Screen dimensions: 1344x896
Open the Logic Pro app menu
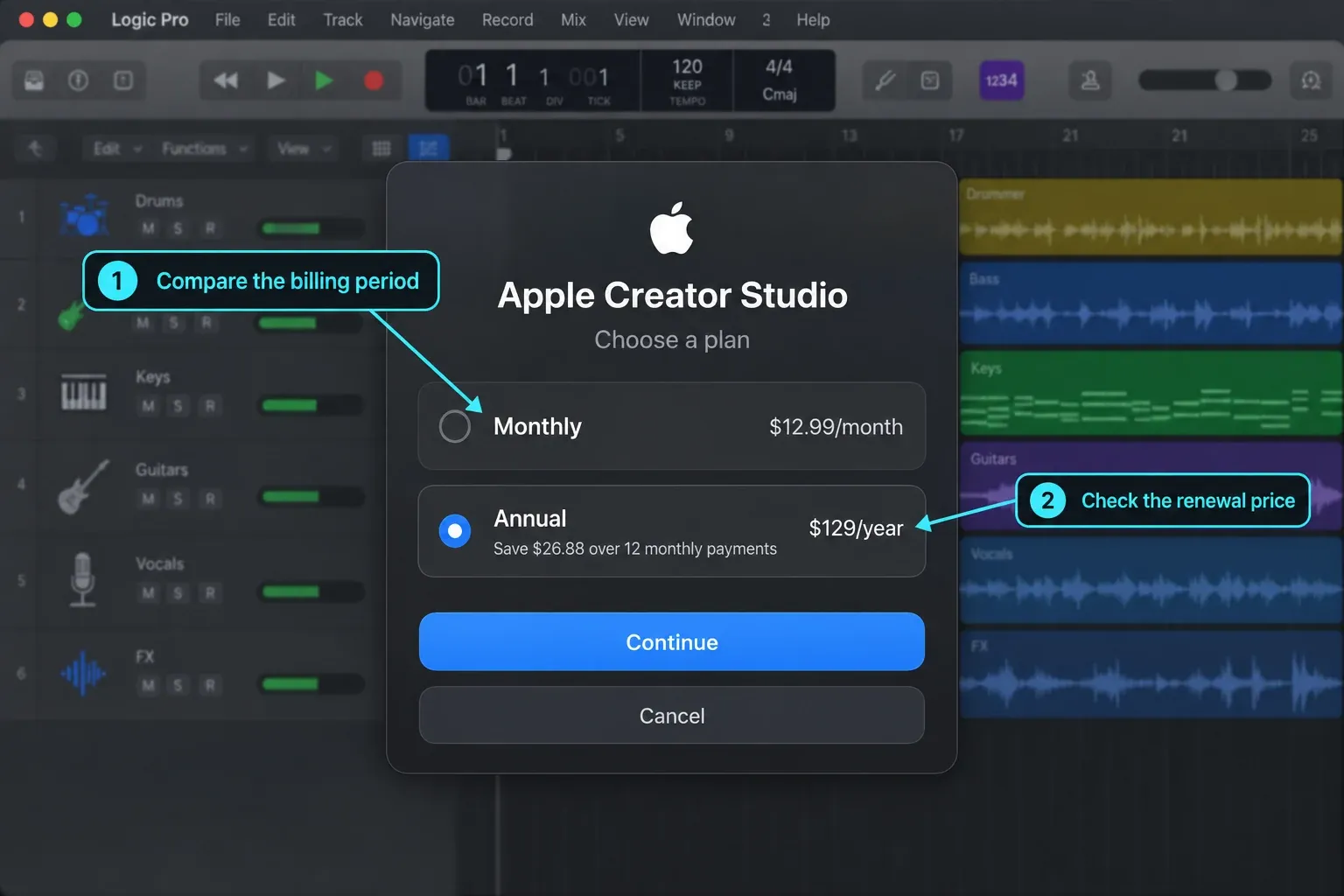[150, 19]
